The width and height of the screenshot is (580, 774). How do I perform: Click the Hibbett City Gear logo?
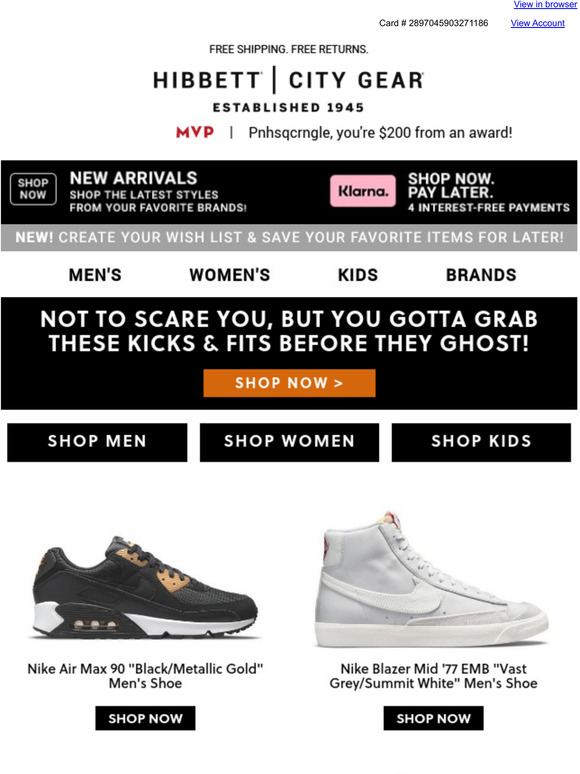click(289, 91)
